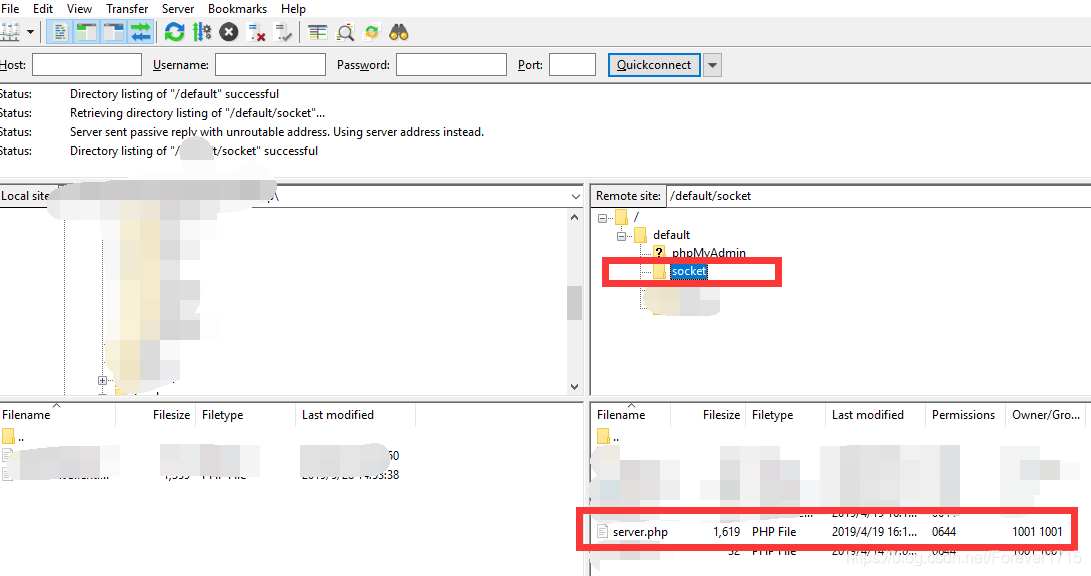Click log line Retrieving directory listing of "/default/socket"

coord(198,113)
